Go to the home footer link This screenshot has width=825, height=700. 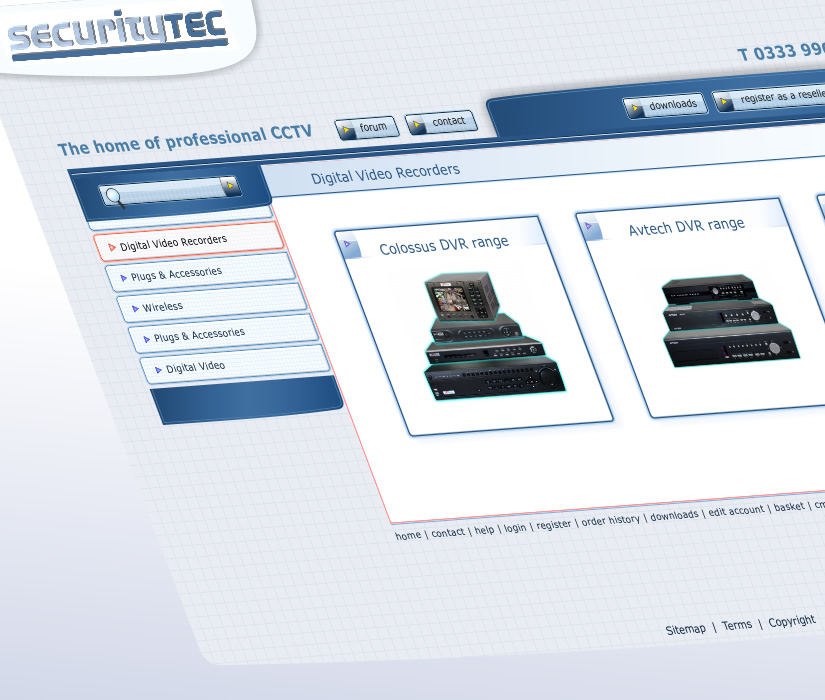[x=408, y=535]
